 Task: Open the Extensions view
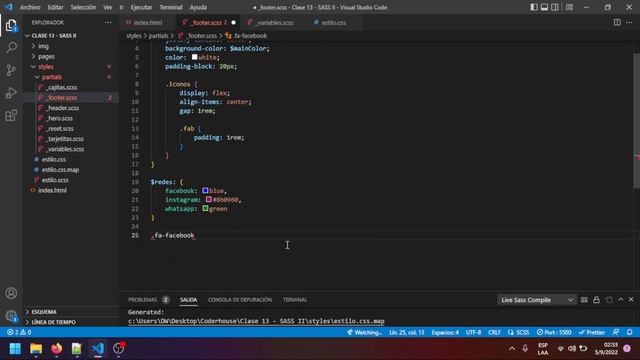pyautogui.click(x=11, y=115)
